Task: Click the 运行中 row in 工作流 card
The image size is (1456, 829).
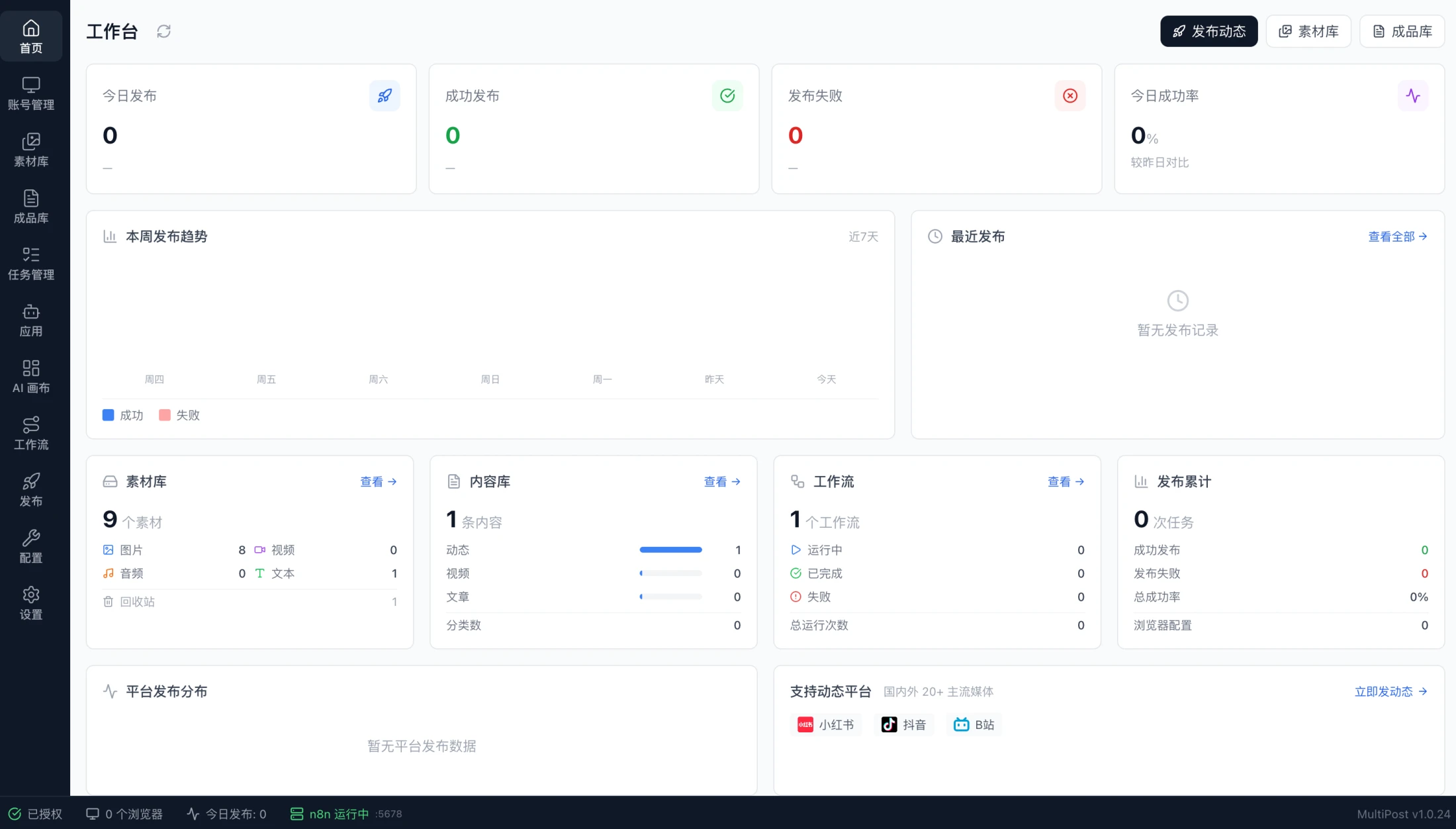Action: [x=937, y=550]
